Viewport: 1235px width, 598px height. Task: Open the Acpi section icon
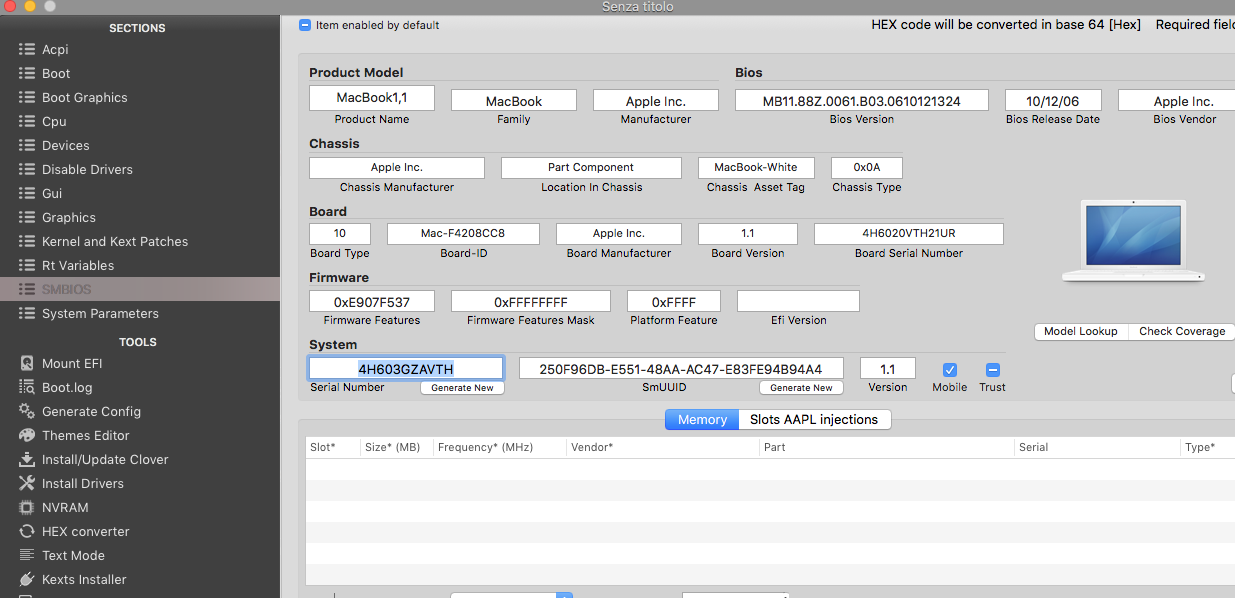pyautogui.click(x=27, y=49)
